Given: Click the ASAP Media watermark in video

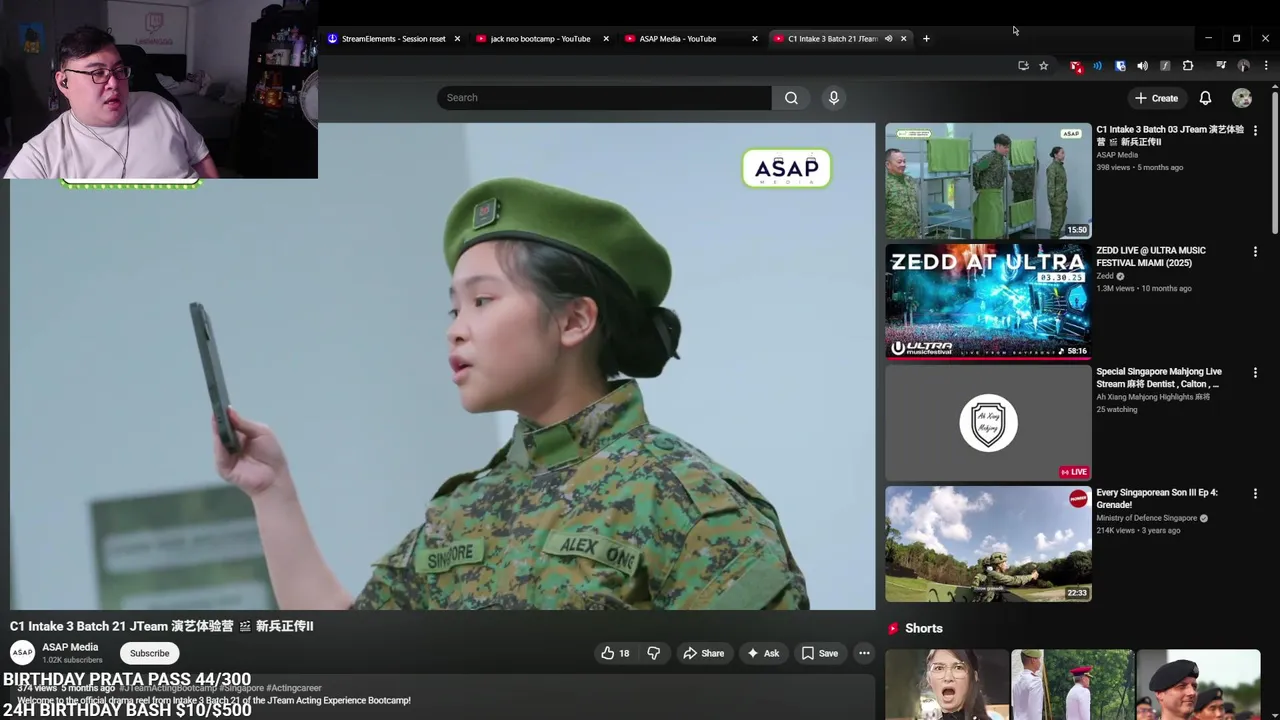Looking at the screenshot, I should point(787,168).
